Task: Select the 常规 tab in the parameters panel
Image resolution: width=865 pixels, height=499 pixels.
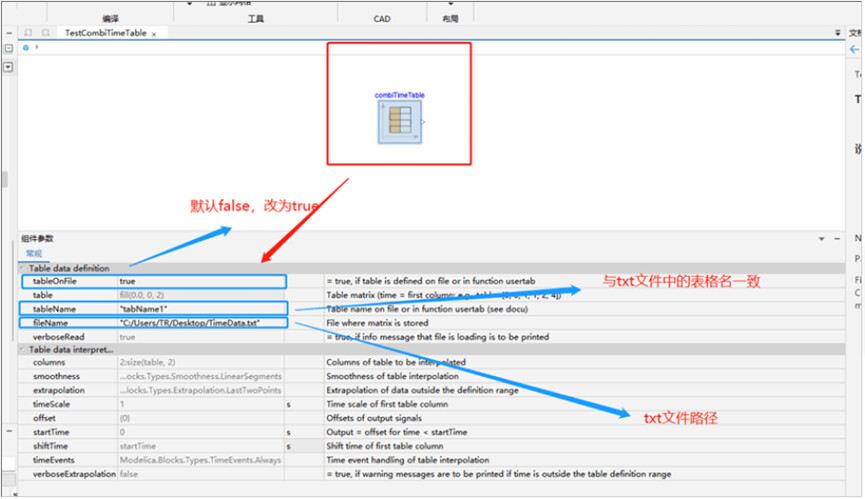Action: click(x=34, y=254)
